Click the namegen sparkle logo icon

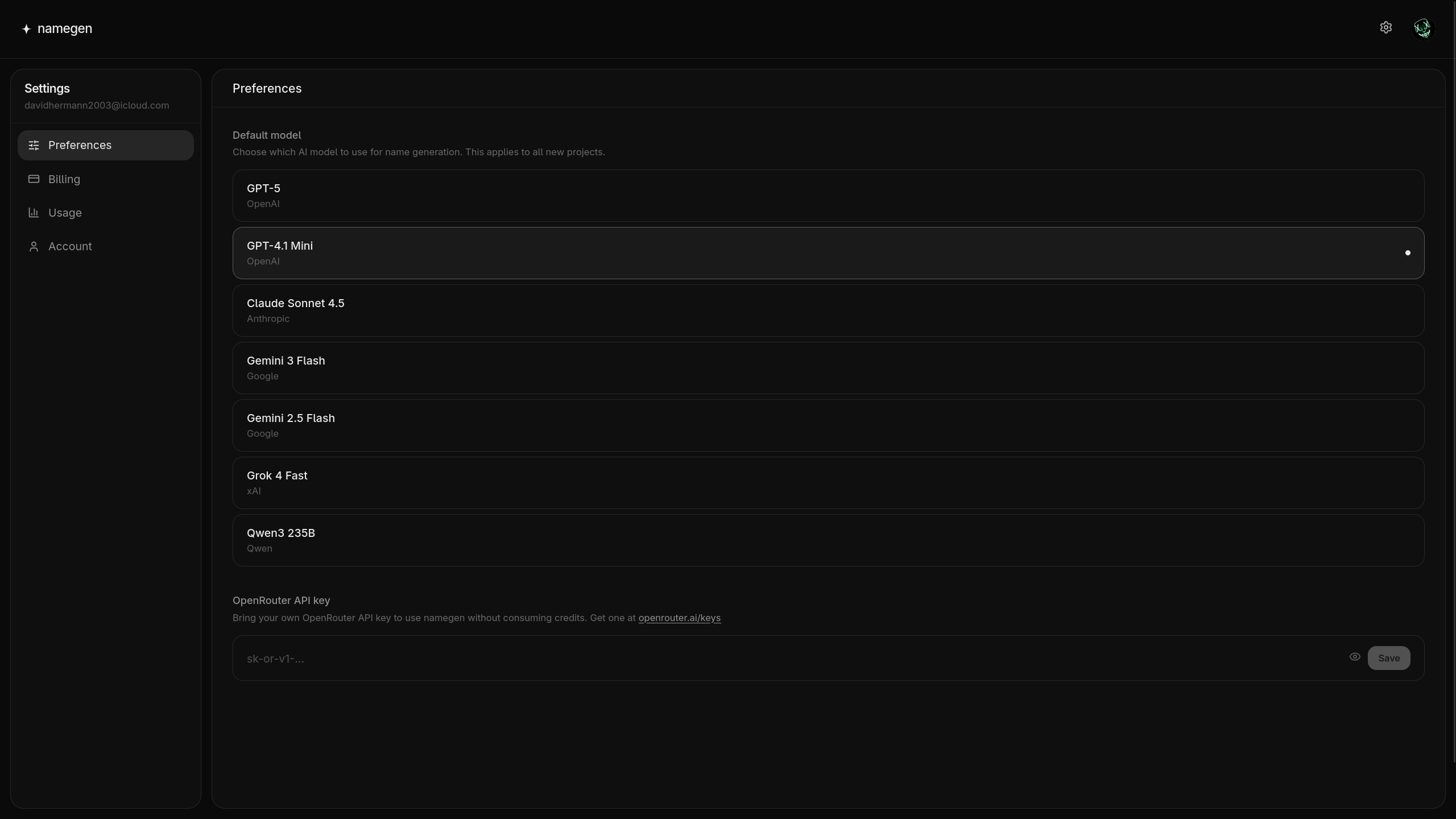pos(26,29)
